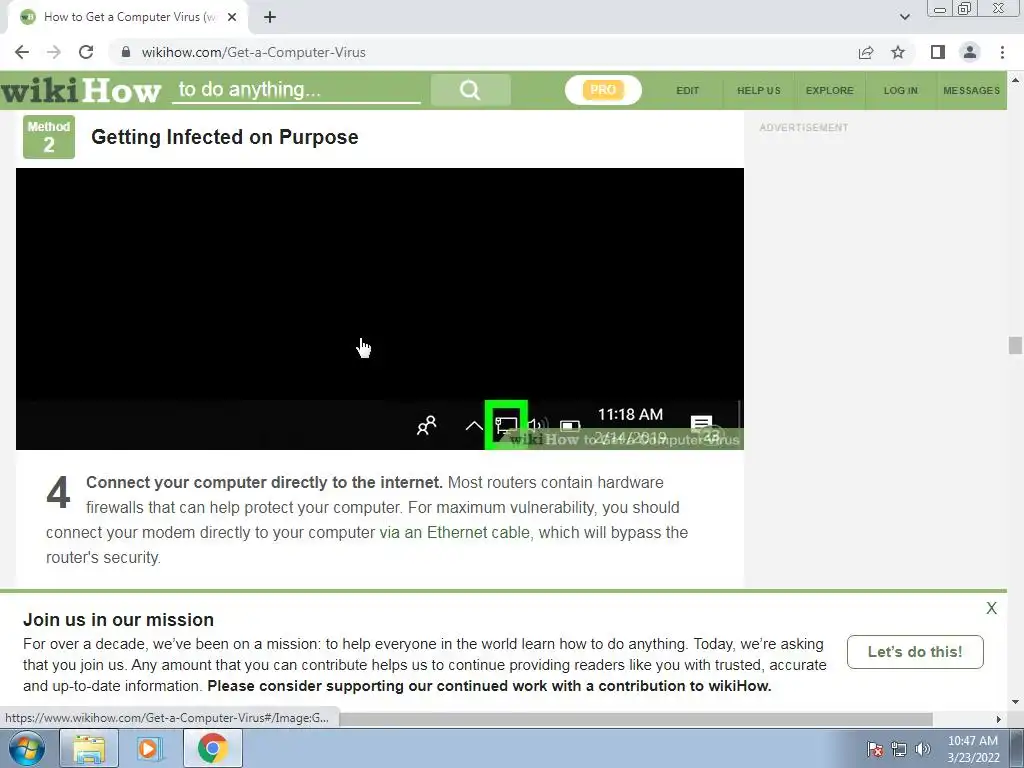1024x768 pixels.
Task: Launch Windows Media Player from taskbar
Action: [x=150, y=748]
